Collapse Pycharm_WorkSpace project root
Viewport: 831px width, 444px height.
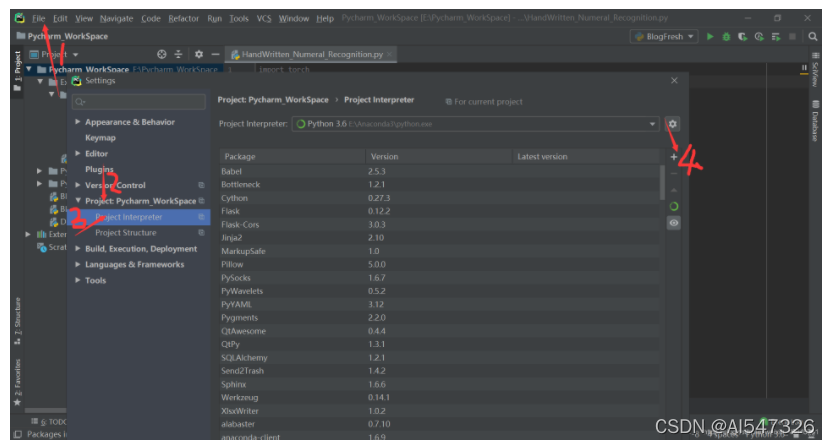coord(29,69)
